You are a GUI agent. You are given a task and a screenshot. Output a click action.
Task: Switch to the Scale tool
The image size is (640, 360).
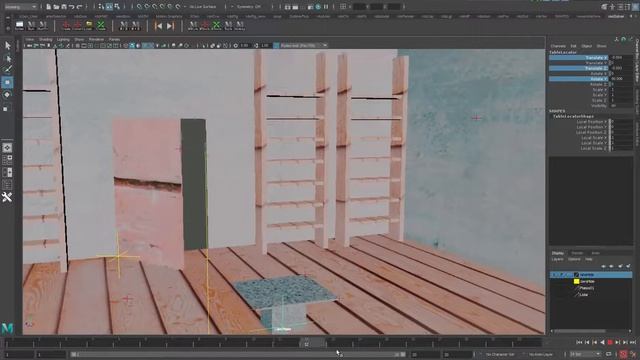[6, 109]
